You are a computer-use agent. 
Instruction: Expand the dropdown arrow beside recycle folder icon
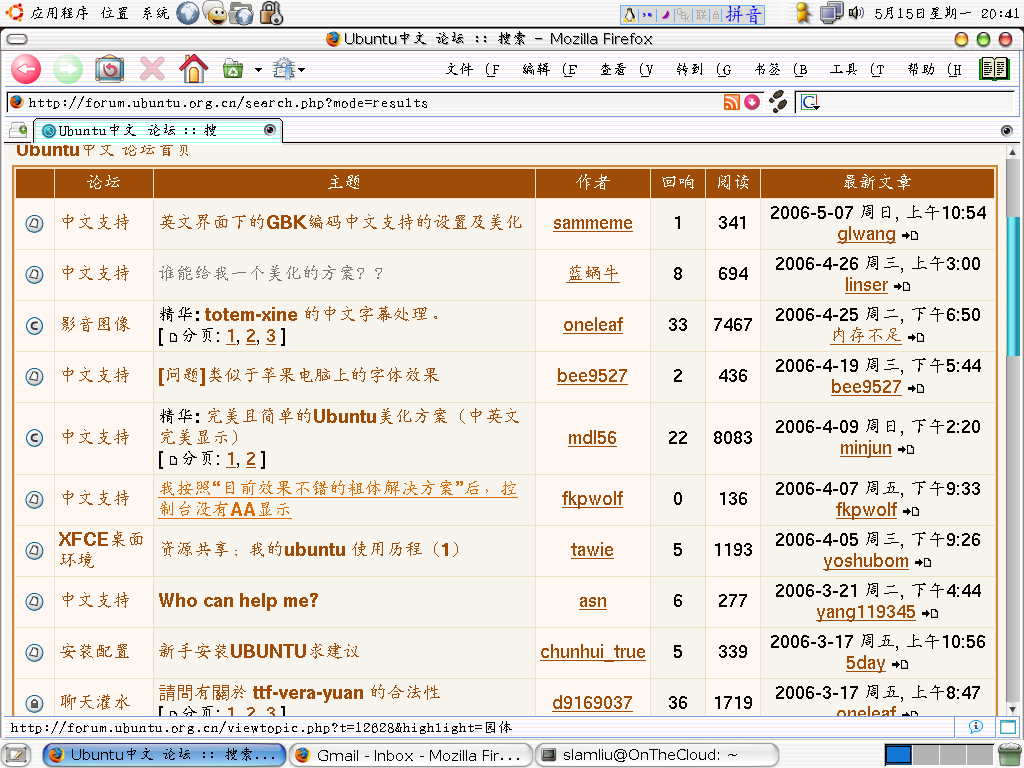point(258,70)
